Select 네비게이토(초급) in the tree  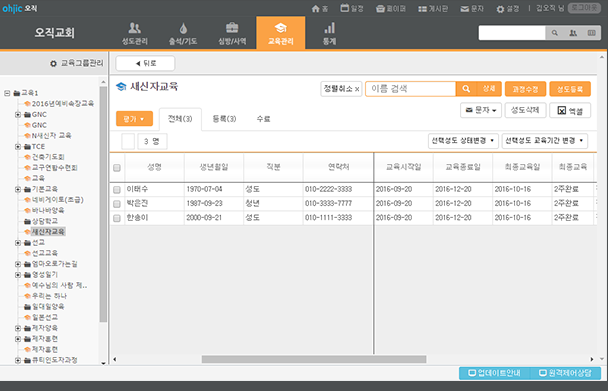click(57, 200)
